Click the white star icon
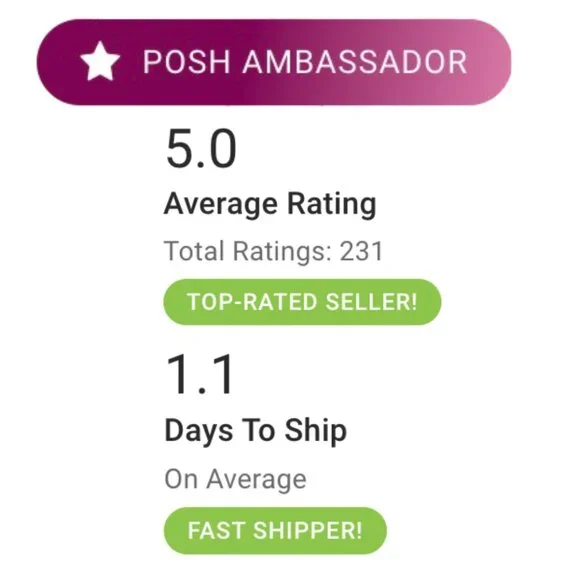This screenshot has width=580, height=580. tap(100, 61)
